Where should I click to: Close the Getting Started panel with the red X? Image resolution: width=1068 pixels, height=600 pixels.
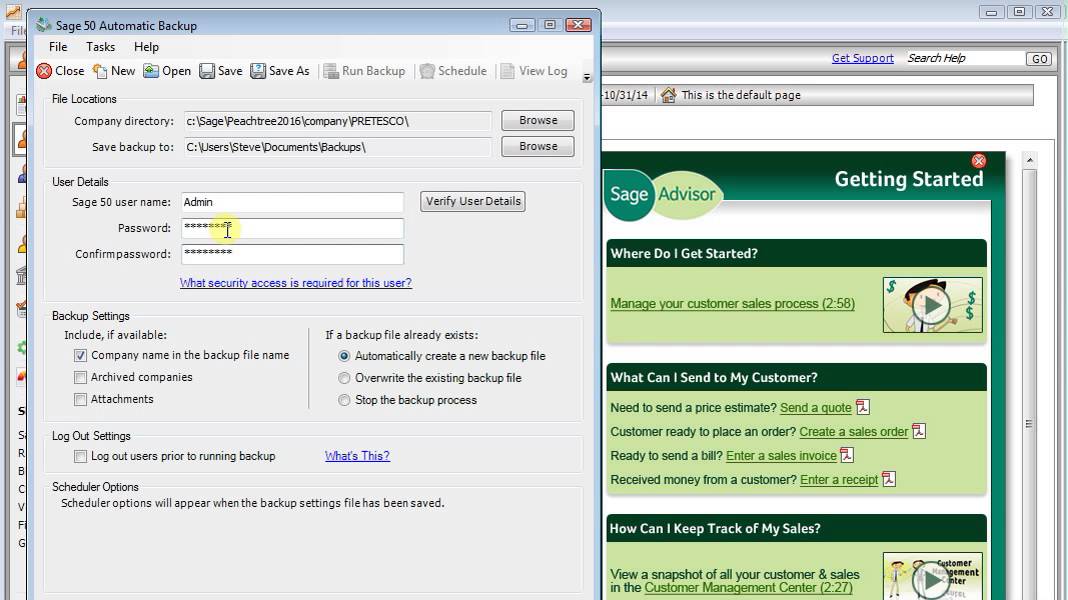click(979, 161)
